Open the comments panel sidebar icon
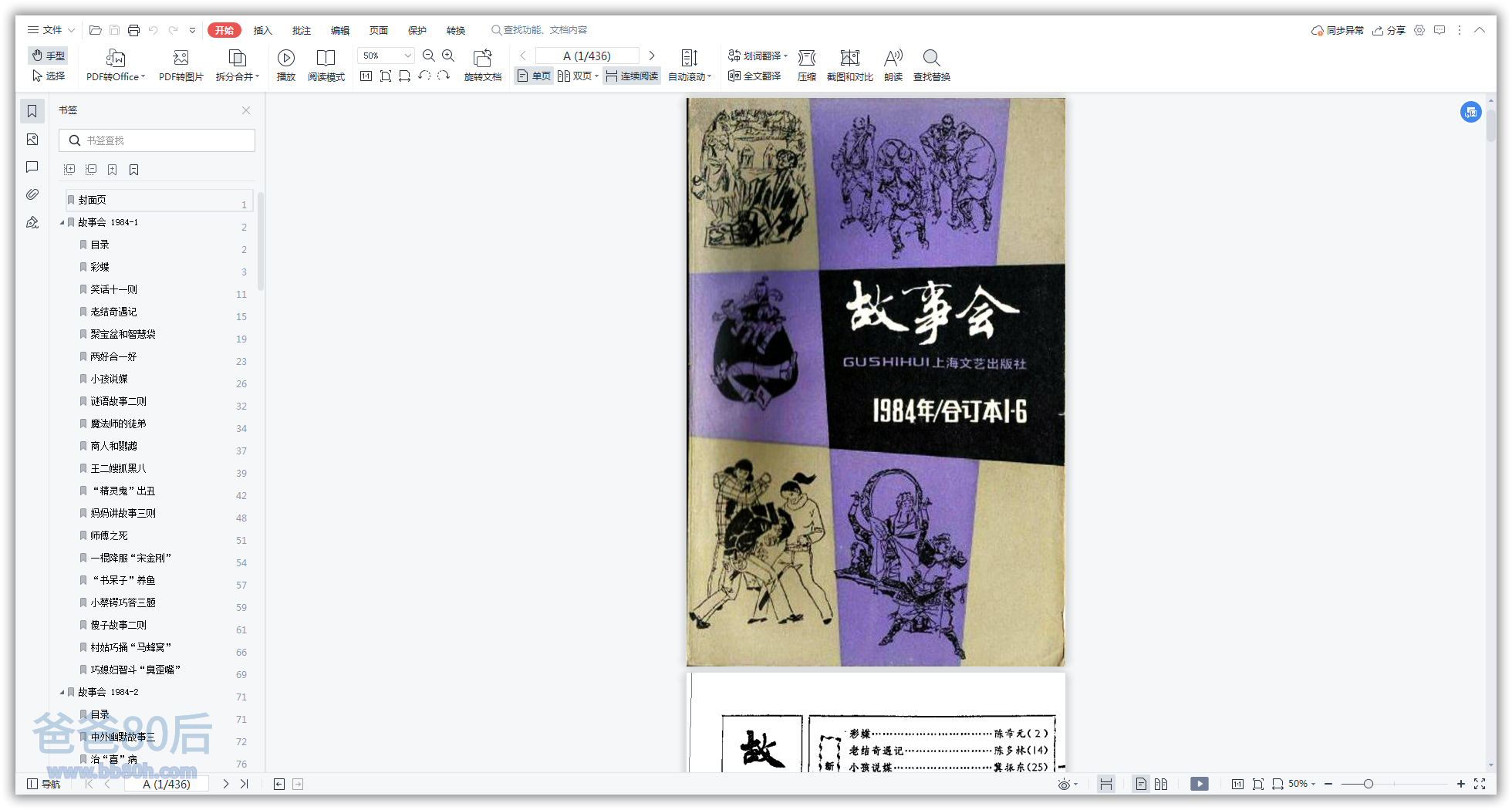This screenshot has width=1512, height=810. click(32, 167)
